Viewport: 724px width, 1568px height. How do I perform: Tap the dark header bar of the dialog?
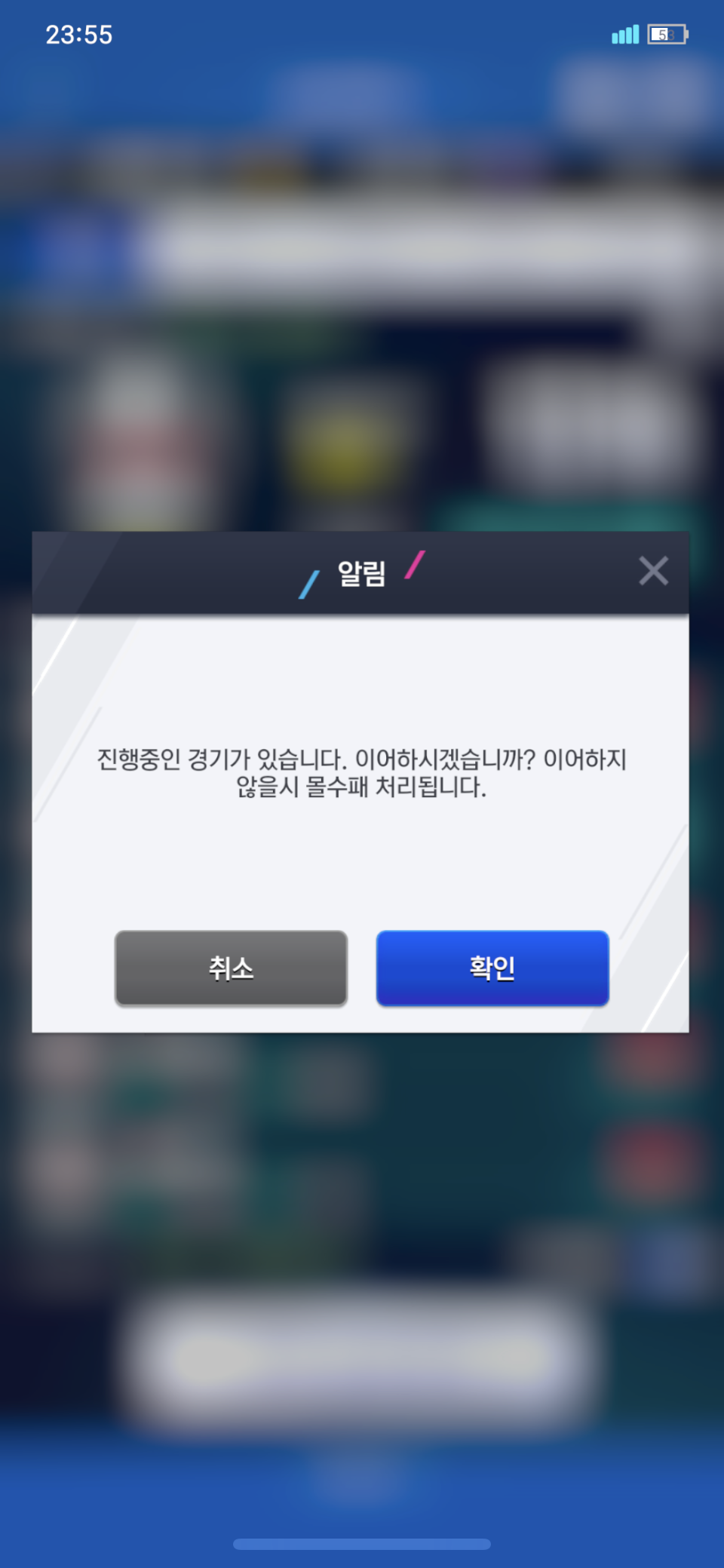pyautogui.click(x=360, y=573)
